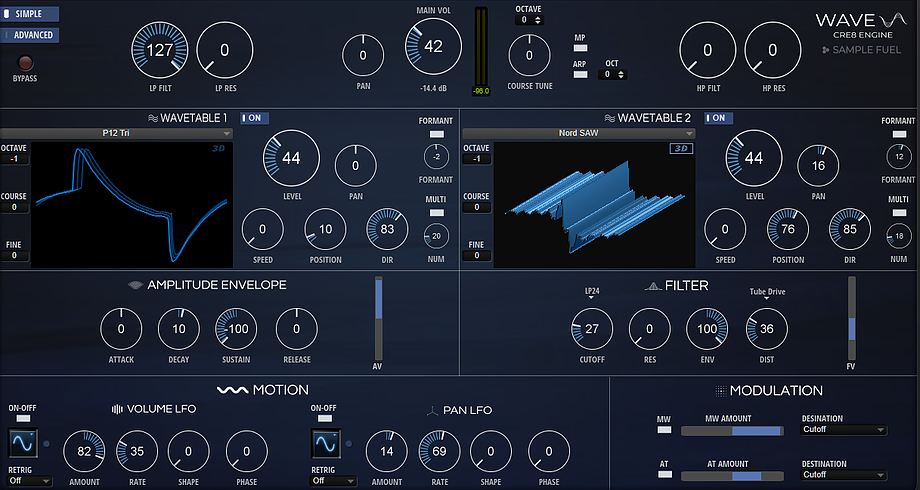Click Wavetable 1 POSITION knob showing 10

325,229
